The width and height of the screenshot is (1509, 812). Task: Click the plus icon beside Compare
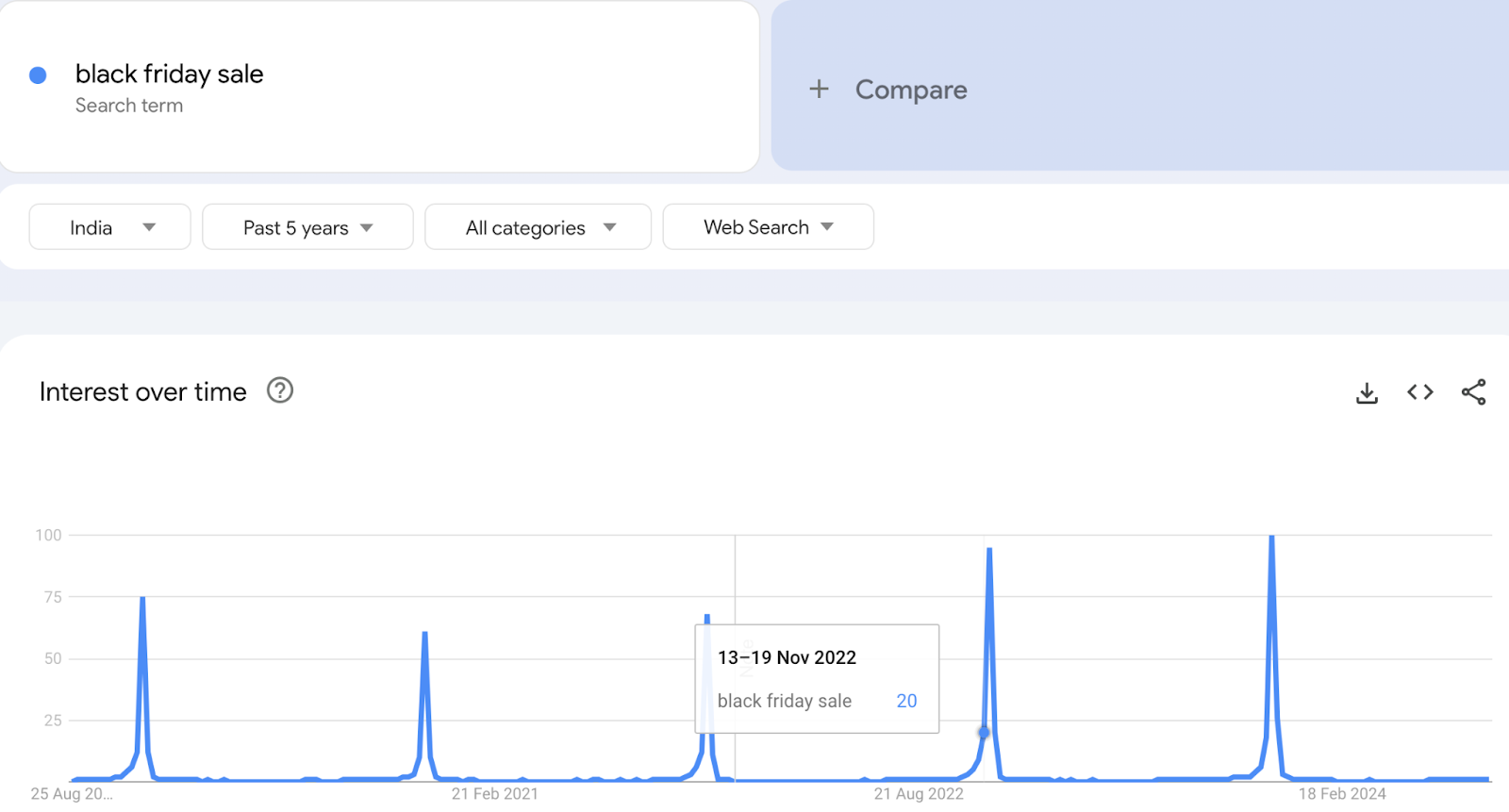[x=819, y=90]
